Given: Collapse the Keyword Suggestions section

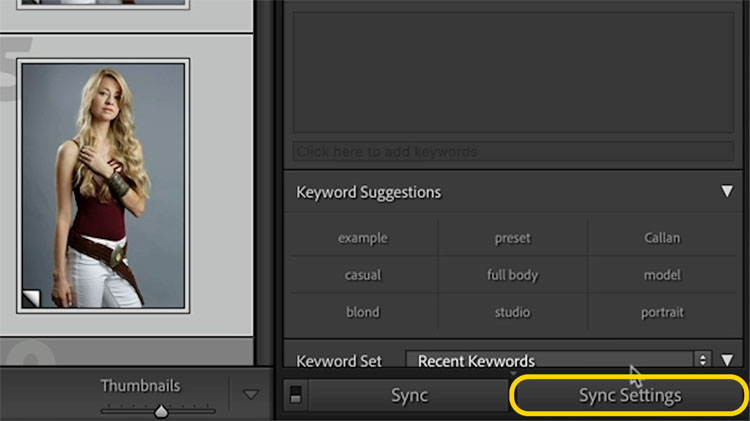Looking at the screenshot, I should [x=727, y=192].
